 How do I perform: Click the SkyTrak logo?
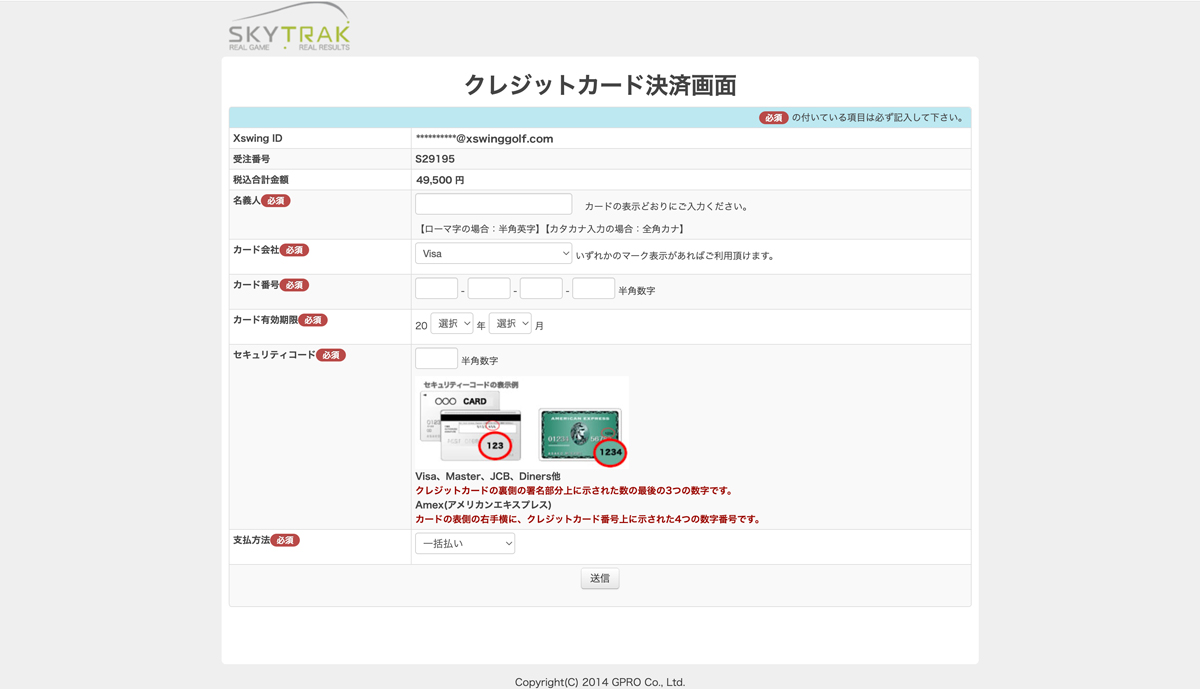pyautogui.click(x=289, y=28)
